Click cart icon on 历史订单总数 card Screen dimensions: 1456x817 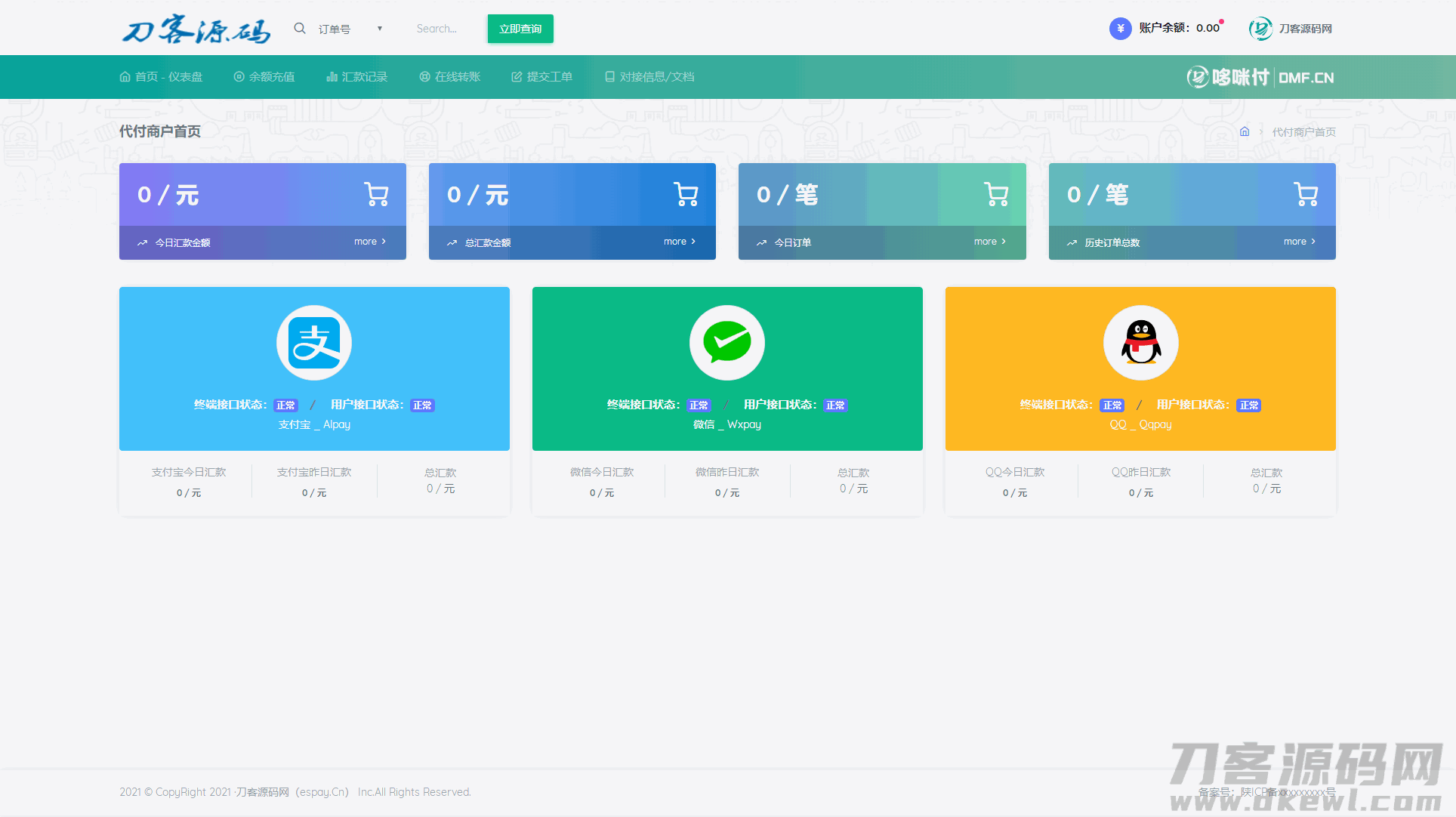click(x=1306, y=194)
